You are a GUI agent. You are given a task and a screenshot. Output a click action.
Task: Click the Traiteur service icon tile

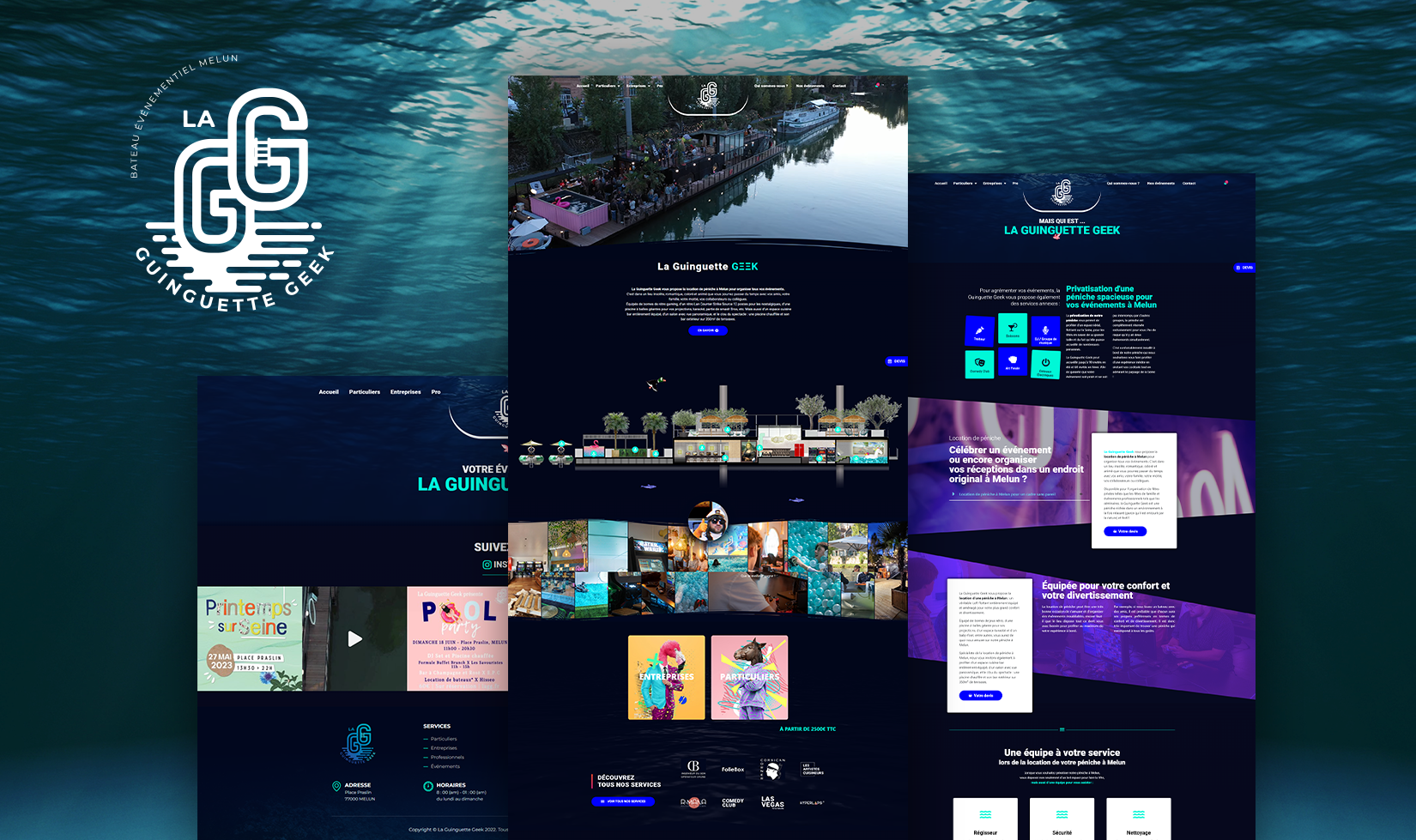tap(979, 331)
